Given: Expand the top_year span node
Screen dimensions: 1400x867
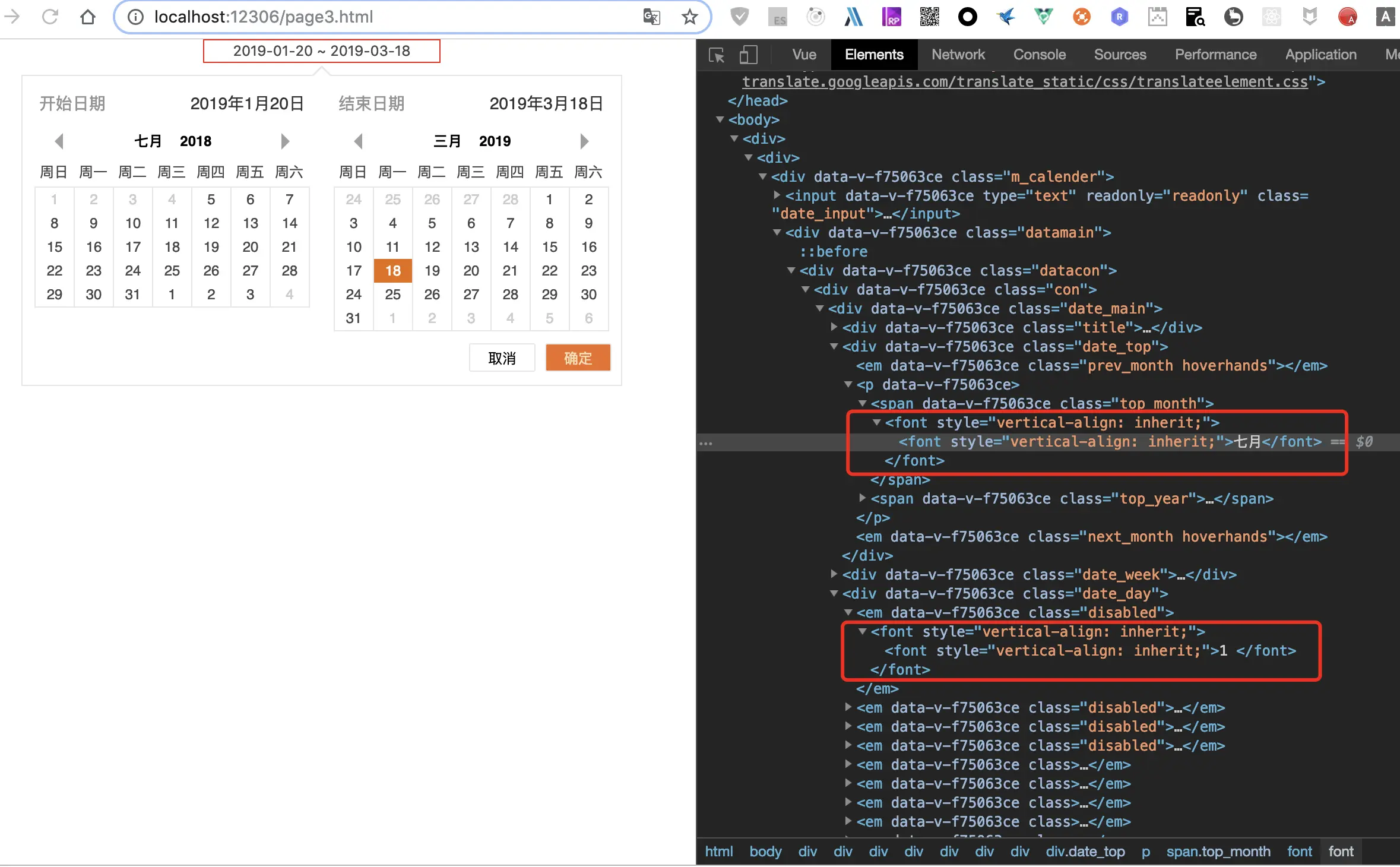Looking at the screenshot, I should 862,499.
